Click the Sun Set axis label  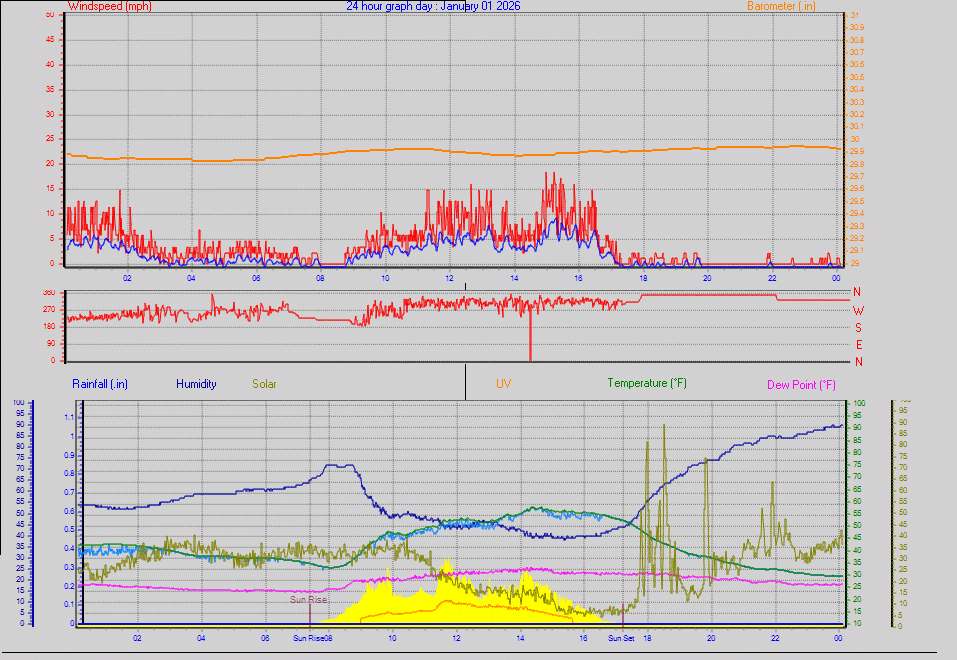(x=622, y=637)
